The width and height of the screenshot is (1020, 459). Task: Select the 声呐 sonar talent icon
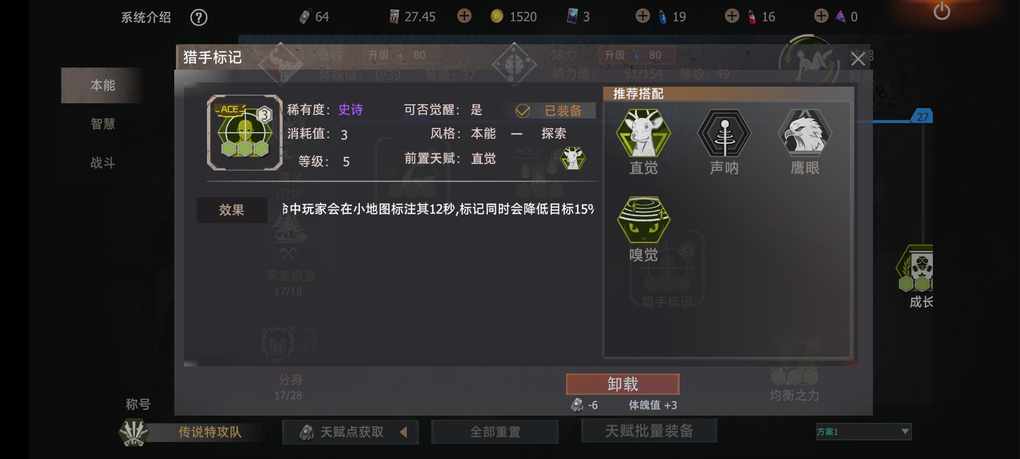click(724, 133)
